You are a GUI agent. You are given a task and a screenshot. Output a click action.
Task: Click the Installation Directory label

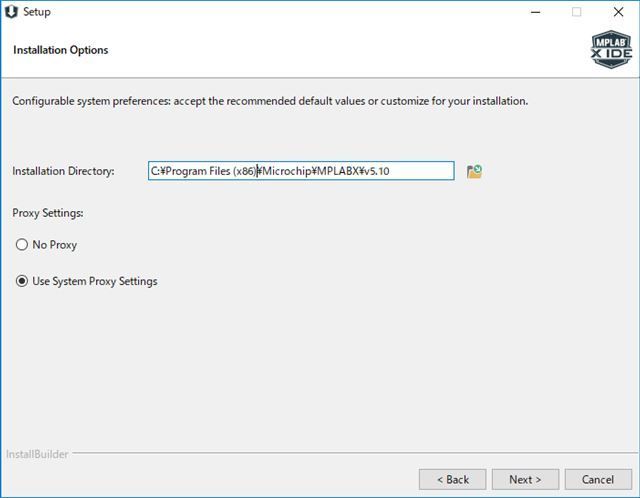click(63, 171)
